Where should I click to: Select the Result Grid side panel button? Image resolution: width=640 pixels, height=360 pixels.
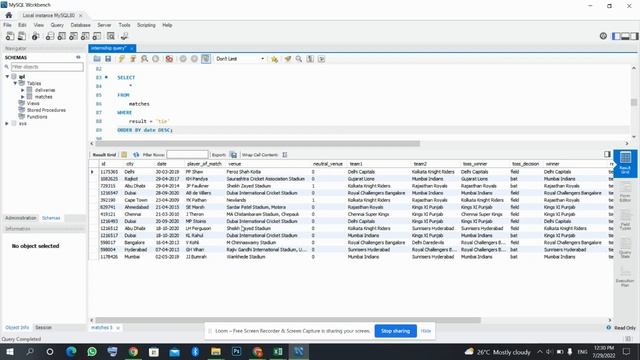(x=625, y=163)
